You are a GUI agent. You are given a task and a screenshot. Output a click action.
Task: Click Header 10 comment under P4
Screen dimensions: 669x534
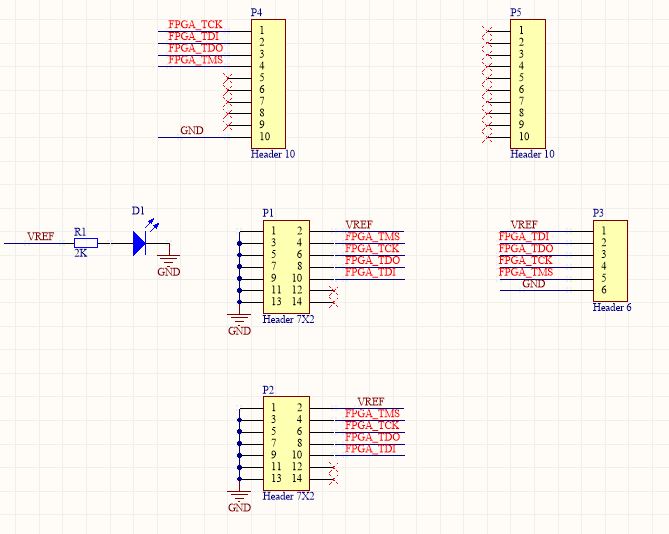point(273,154)
